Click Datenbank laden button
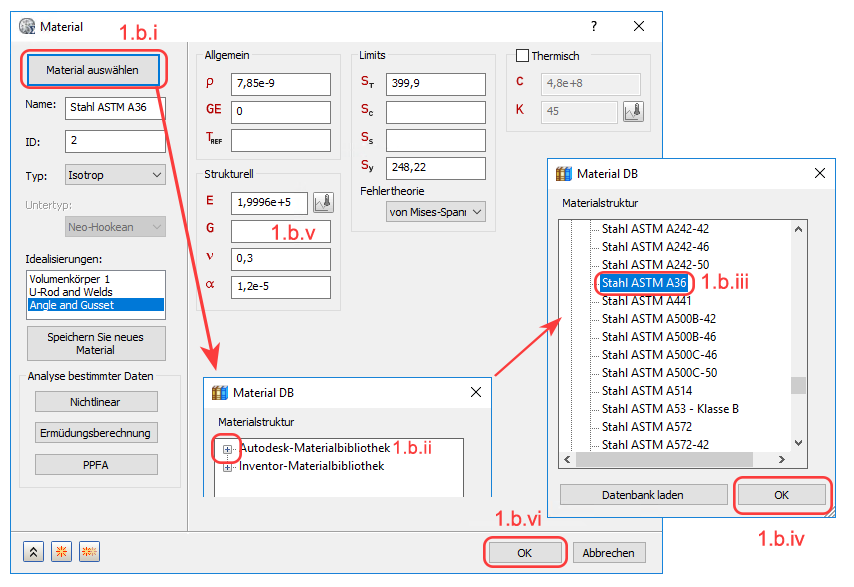Image resolution: width=854 pixels, height=587 pixels. click(643, 495)
